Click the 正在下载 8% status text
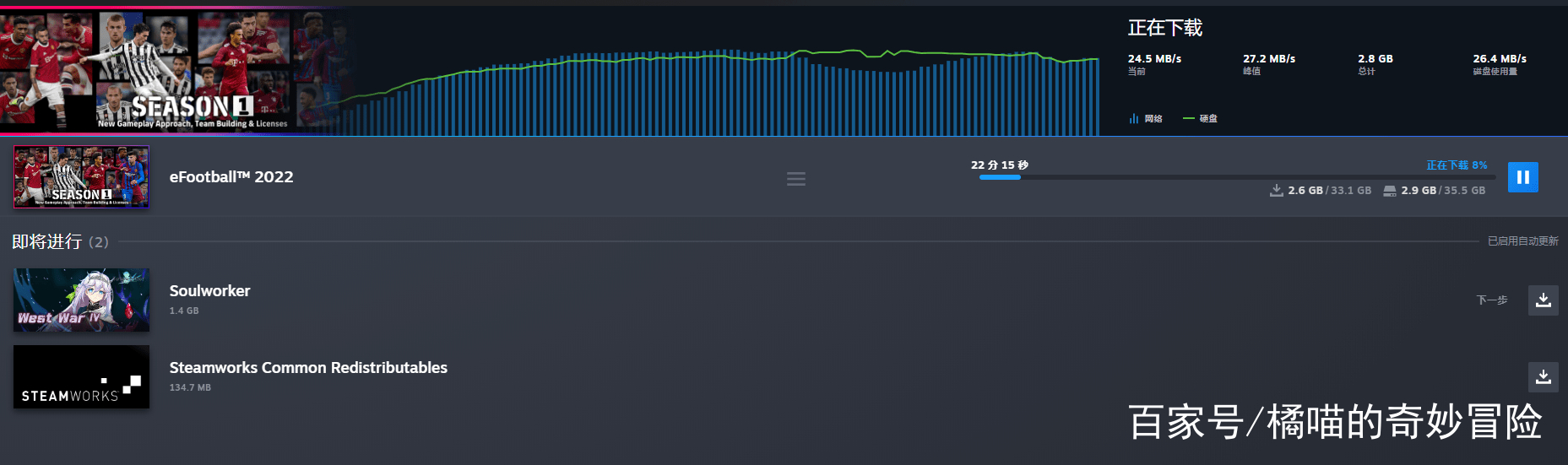The image size is (1568, 465). tap(1457, 165)
